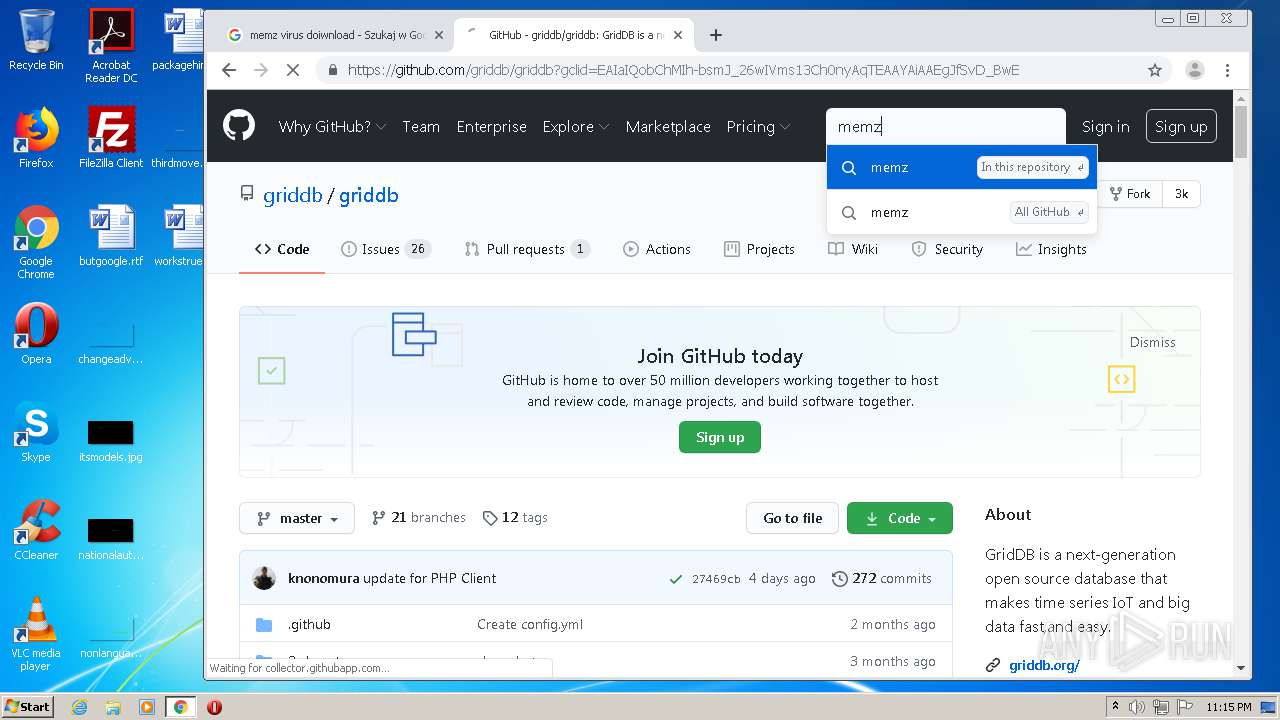The height and width of the screenshot is (720, 1280).
Task: View the 21 branches link
Action: [x=418, y=517]
